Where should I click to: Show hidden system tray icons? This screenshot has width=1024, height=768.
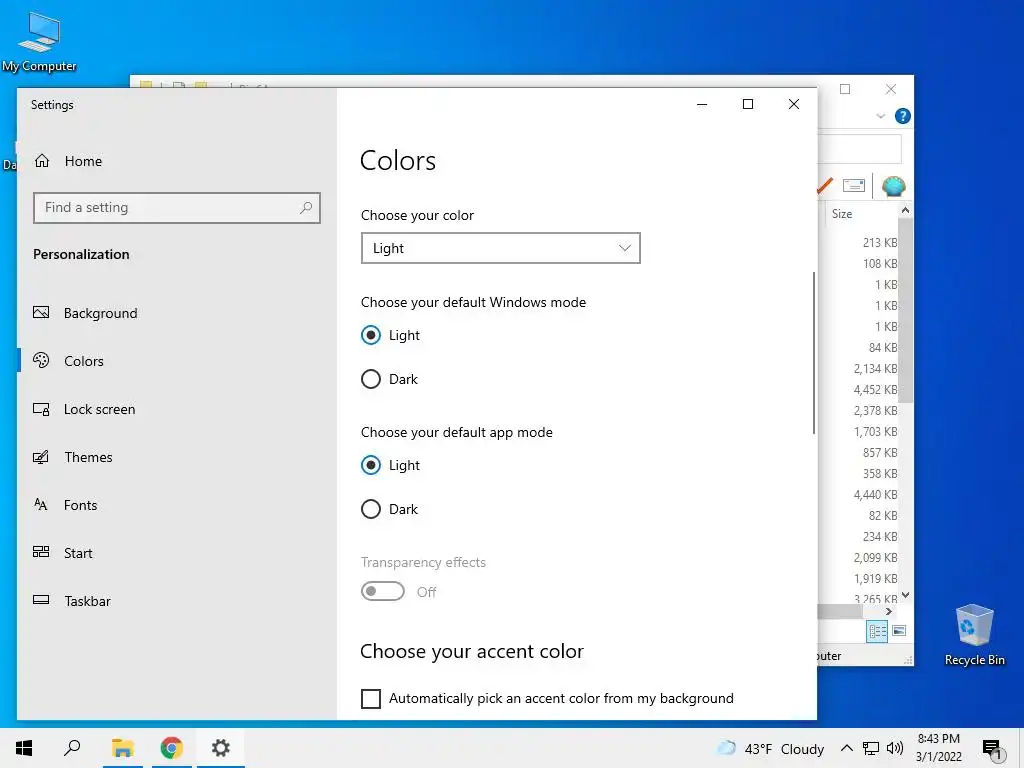tap(846, 748)
